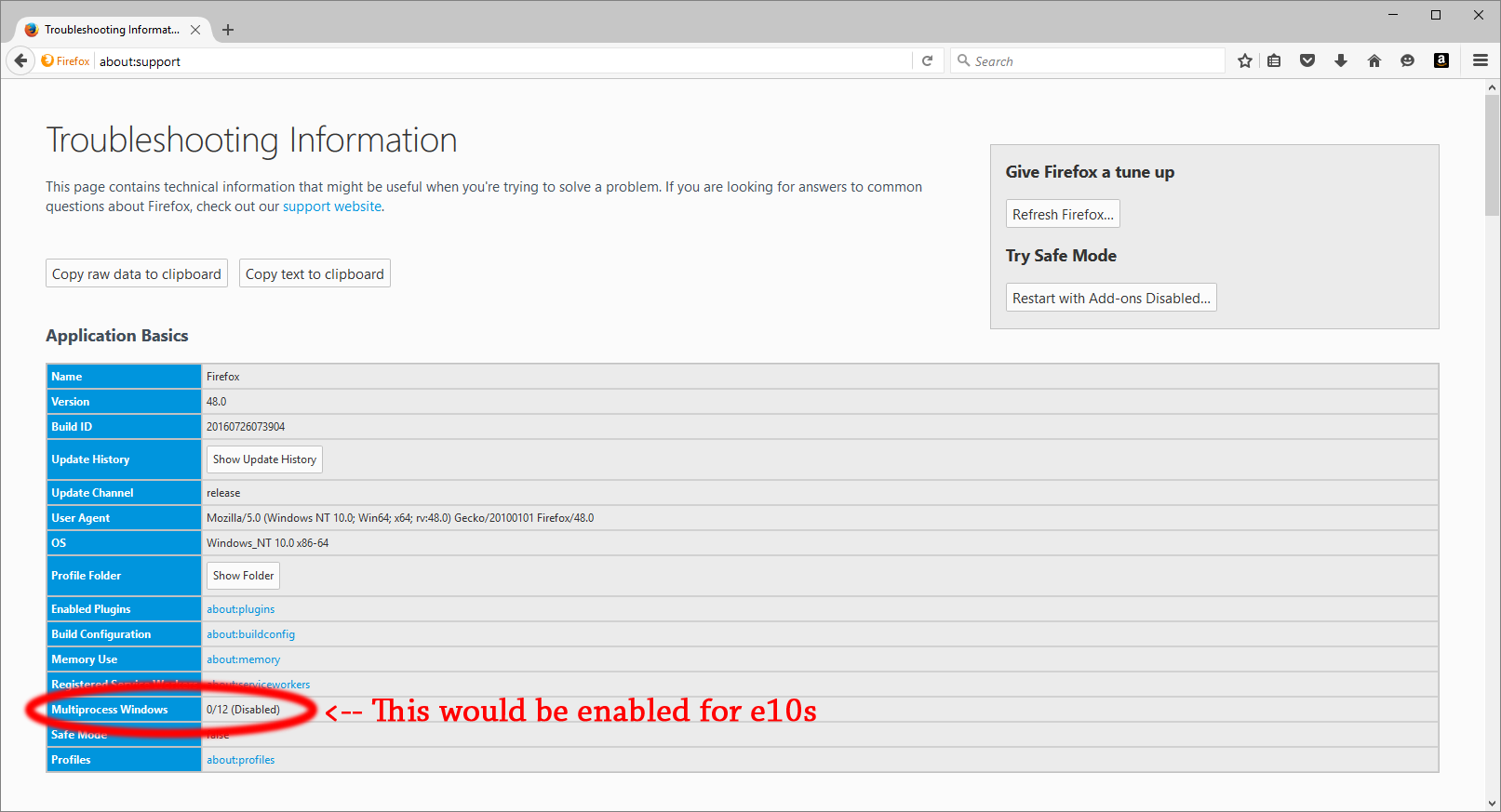This screenshot has height=812, width=1501.
Task: Click the Pocket toolbar icon
Action: point(1307,60)
